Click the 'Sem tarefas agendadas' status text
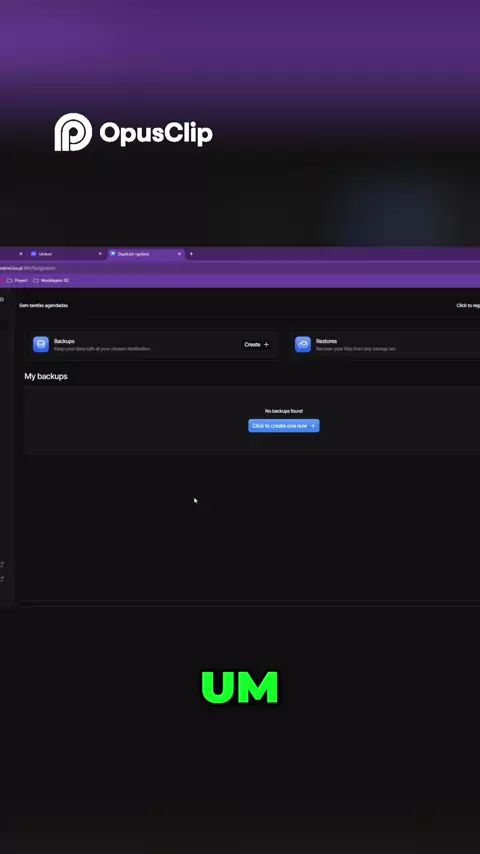 (44, 306)
